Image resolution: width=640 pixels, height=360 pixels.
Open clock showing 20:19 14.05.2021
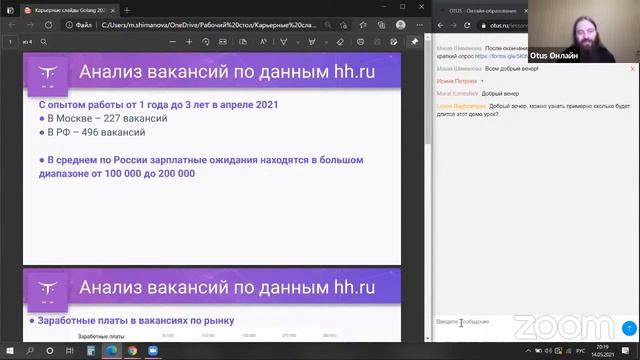(x=602, y=351)
